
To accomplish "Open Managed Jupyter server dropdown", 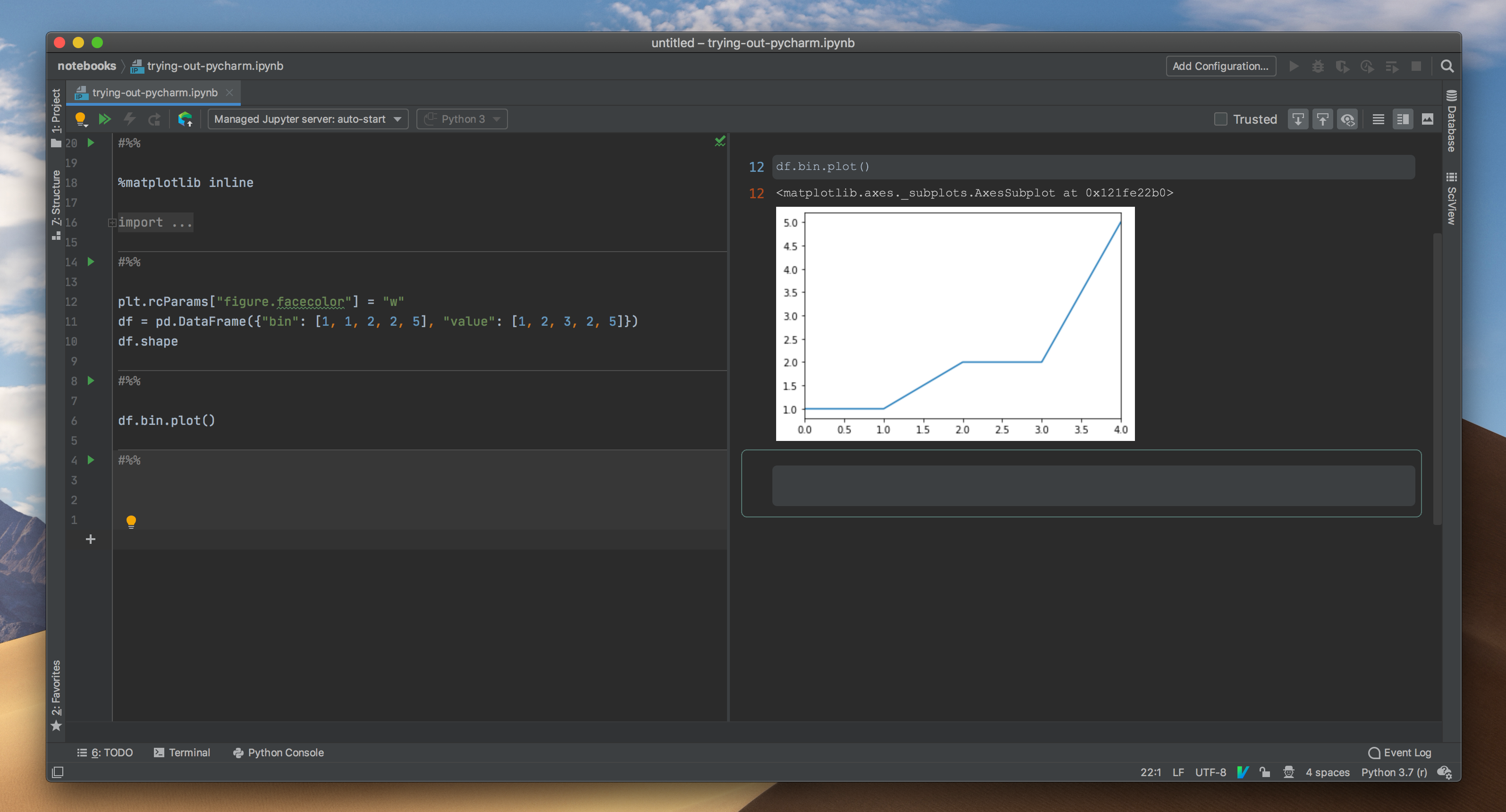I will pos(307,119).
